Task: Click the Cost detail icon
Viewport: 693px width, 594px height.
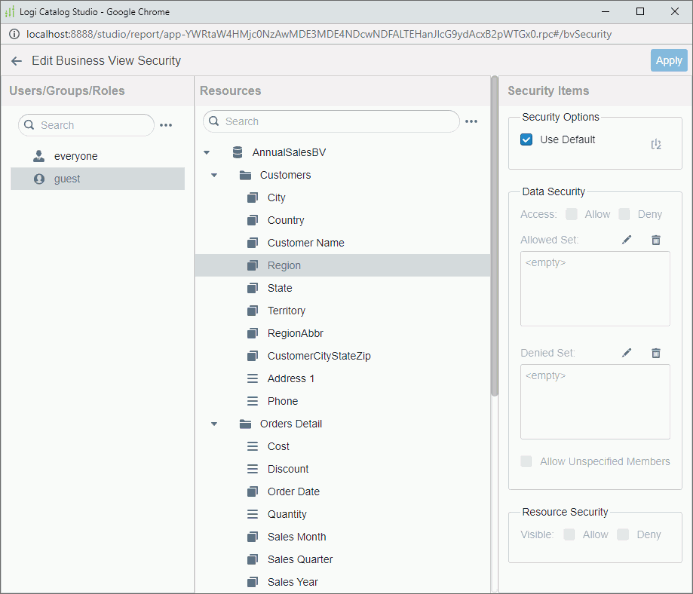Action: pyautogui.click(x=252, y=446)
